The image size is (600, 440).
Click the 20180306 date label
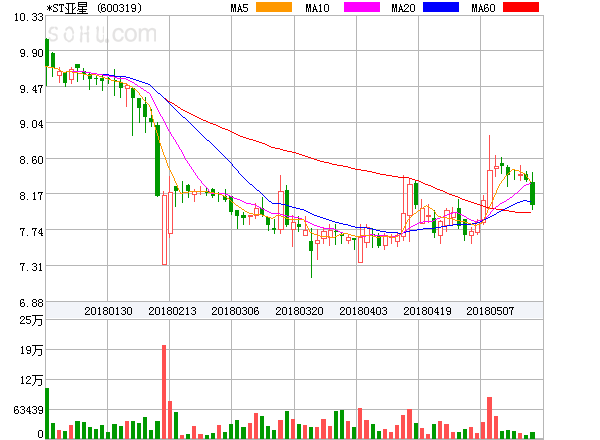[235, 311]
